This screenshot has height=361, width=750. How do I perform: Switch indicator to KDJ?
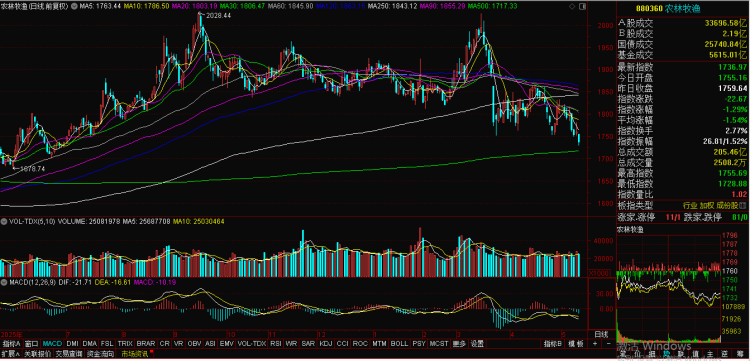325,344
